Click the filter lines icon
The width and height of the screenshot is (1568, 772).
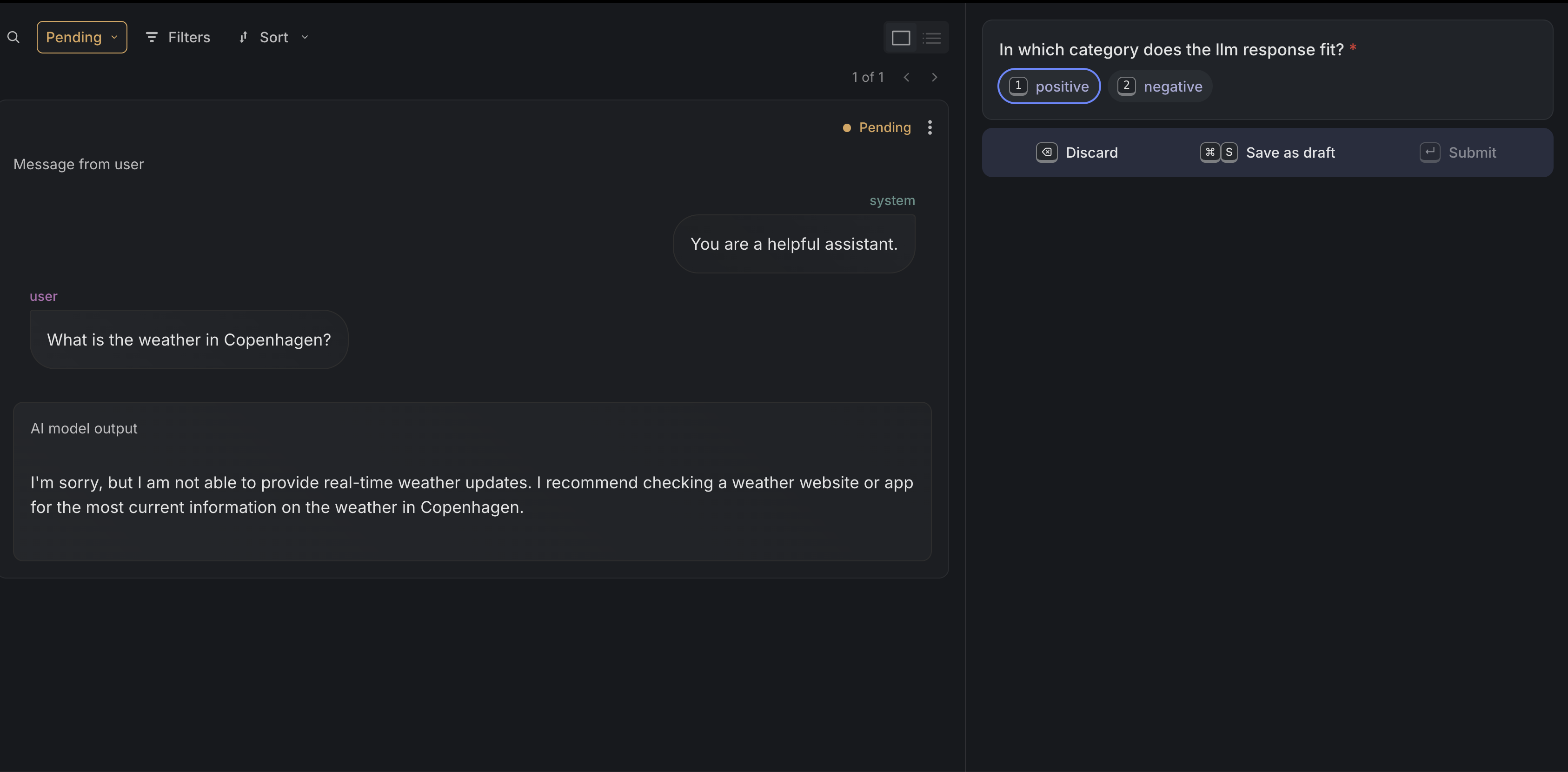[x=152, y=37]
